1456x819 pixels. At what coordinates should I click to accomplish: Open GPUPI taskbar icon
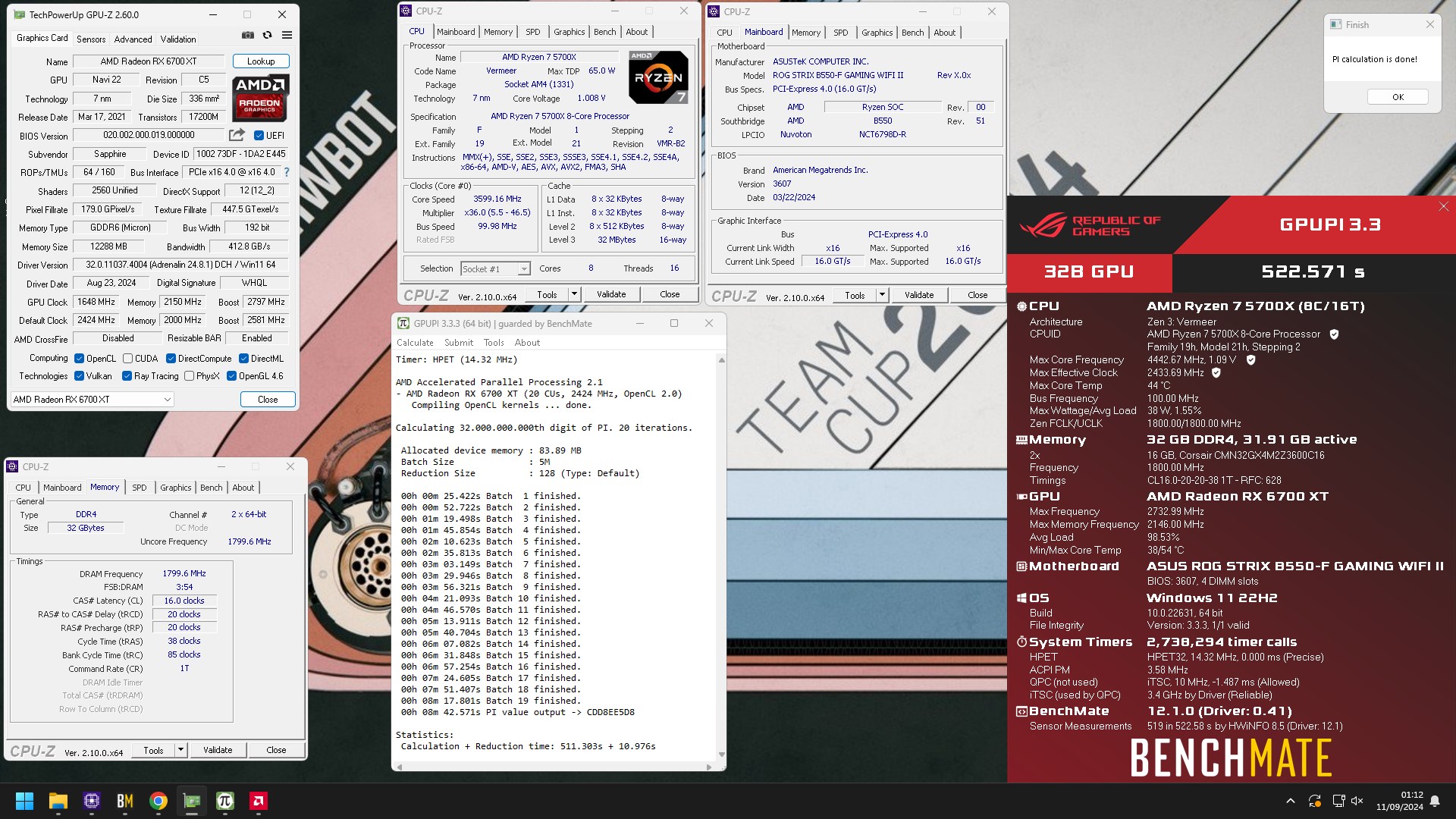click(225, 801)
